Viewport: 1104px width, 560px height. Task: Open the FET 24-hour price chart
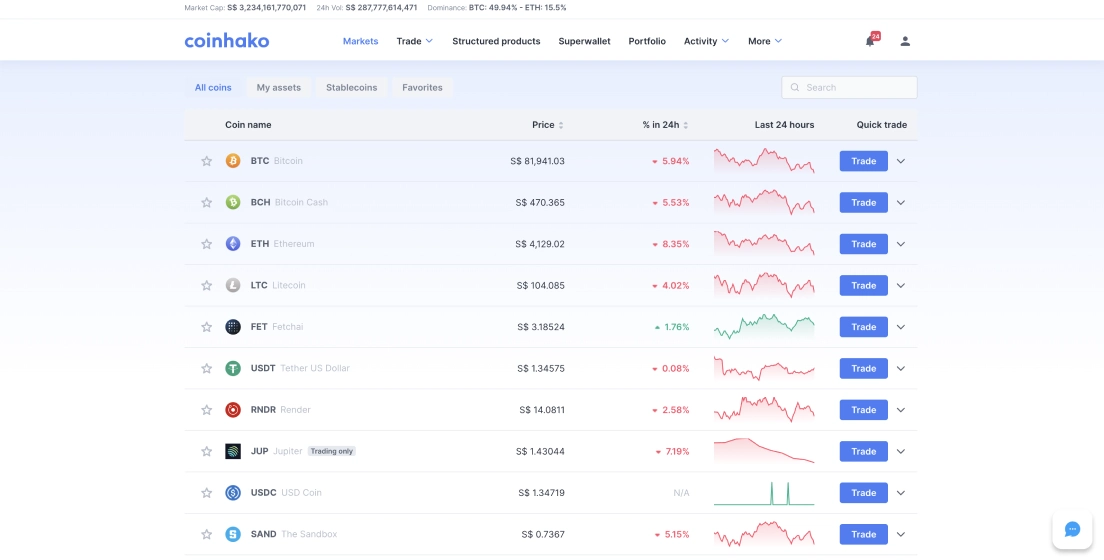(x=764, y=327)
